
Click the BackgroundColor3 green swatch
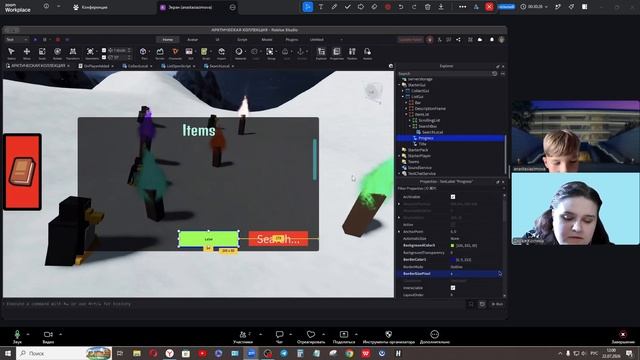coord(452,246)
